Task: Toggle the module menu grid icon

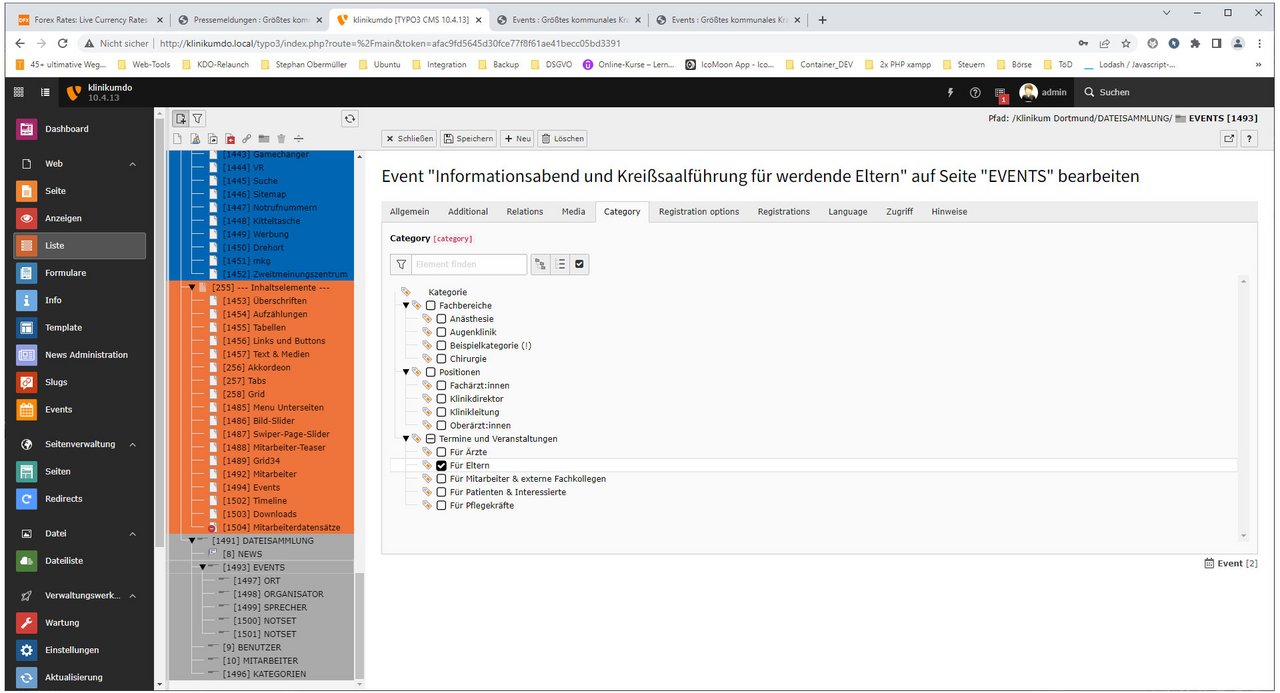Action: (18, 92)
